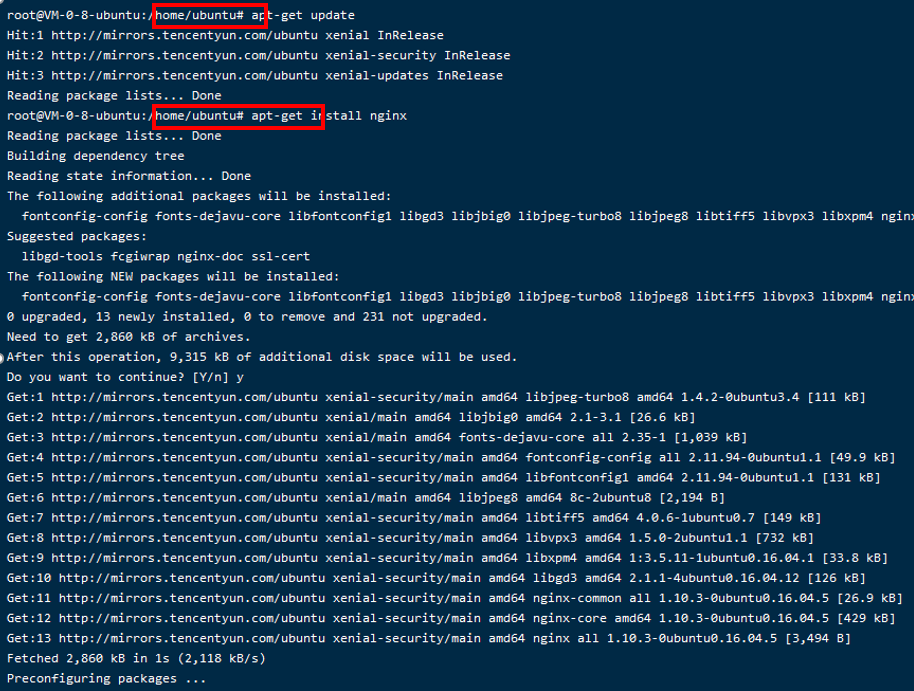914x691 pixels.
Task: Click the 'Do you want to continue? [Y/n]' prompt
Action: pyautogui.click(x=118, y=377)
